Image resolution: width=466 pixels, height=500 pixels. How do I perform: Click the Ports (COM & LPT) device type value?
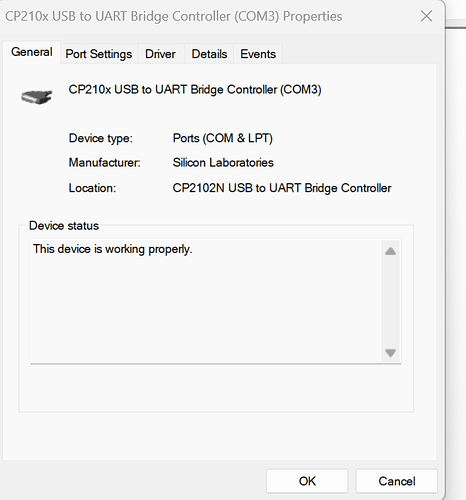[x=223, y=138]
